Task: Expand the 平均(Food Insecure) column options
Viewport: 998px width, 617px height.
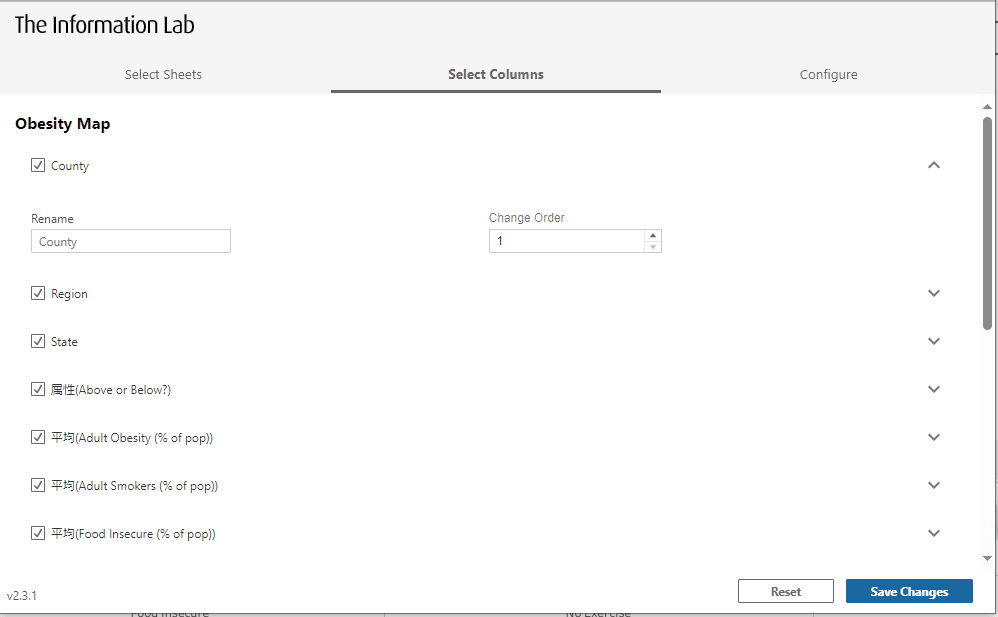Action: [x=934, y=533]
